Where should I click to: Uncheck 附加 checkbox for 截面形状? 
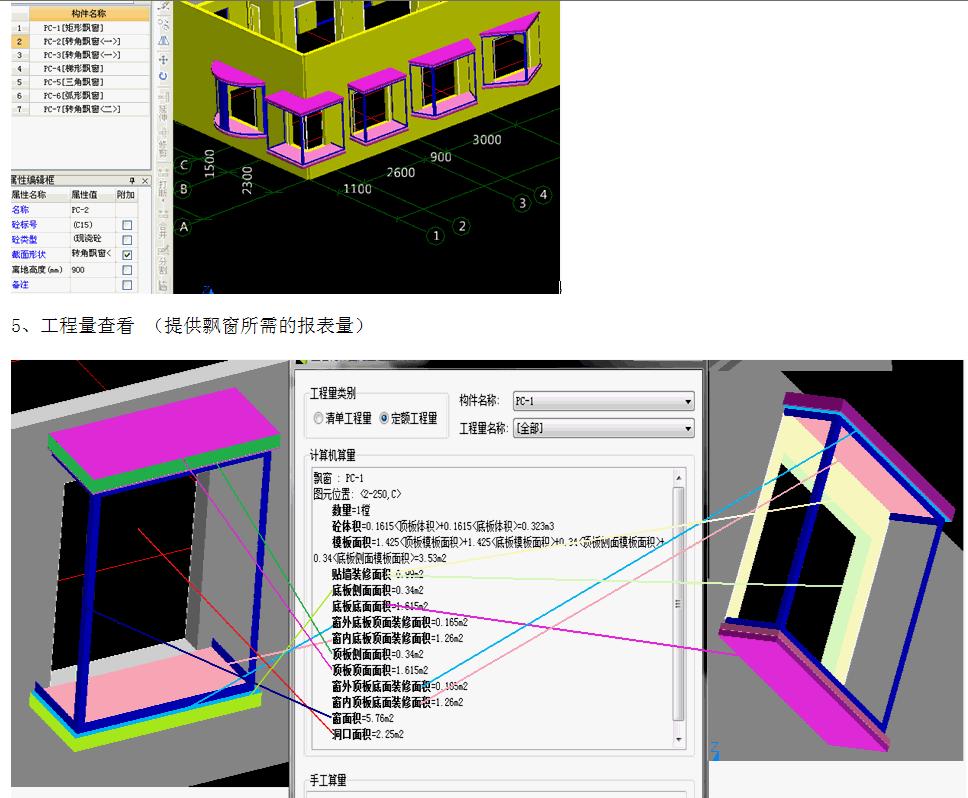click(x=127, y=255)
